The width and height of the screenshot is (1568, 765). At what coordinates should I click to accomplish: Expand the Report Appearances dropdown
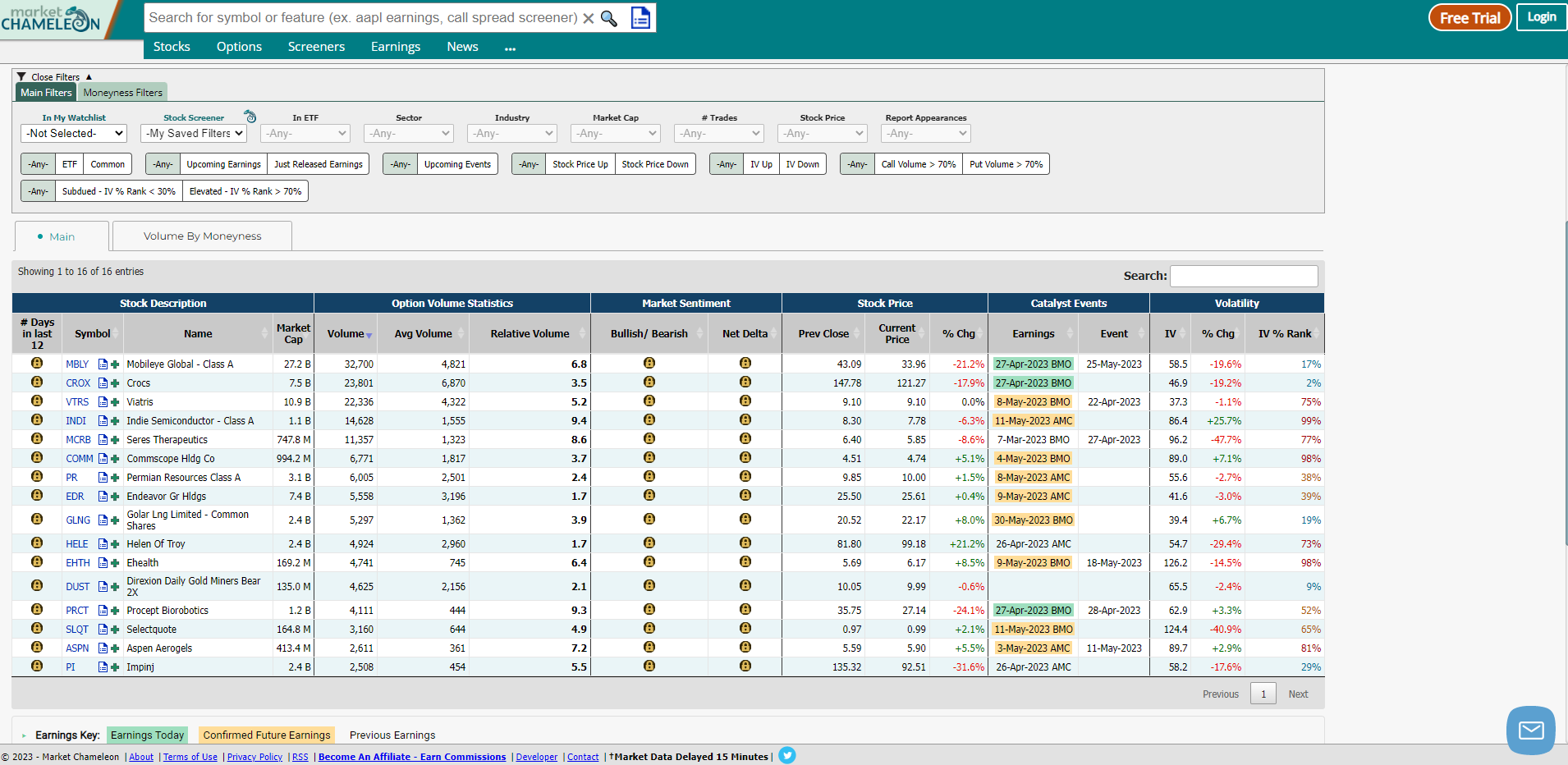[x=926, y=133]
